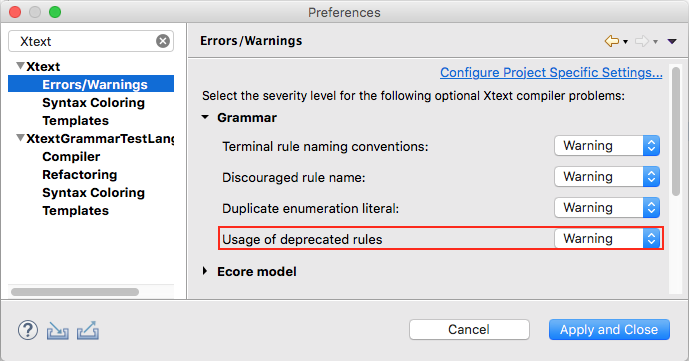Open Terminal rule naming conventions dropdown
Screen dimensions: 689x361
[x=607, y=145]
